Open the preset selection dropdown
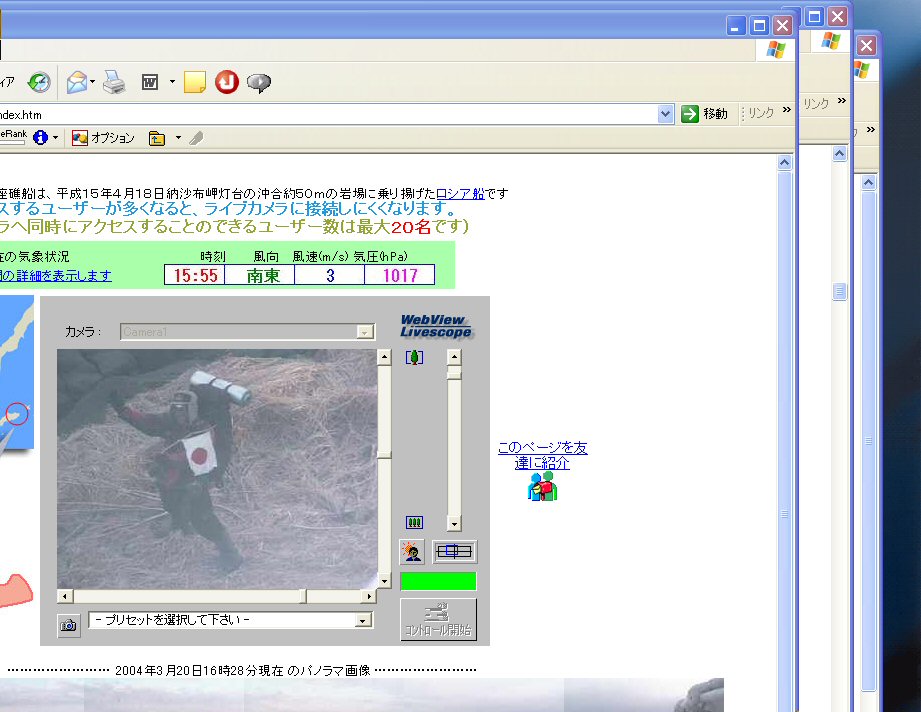 [363, 621]
